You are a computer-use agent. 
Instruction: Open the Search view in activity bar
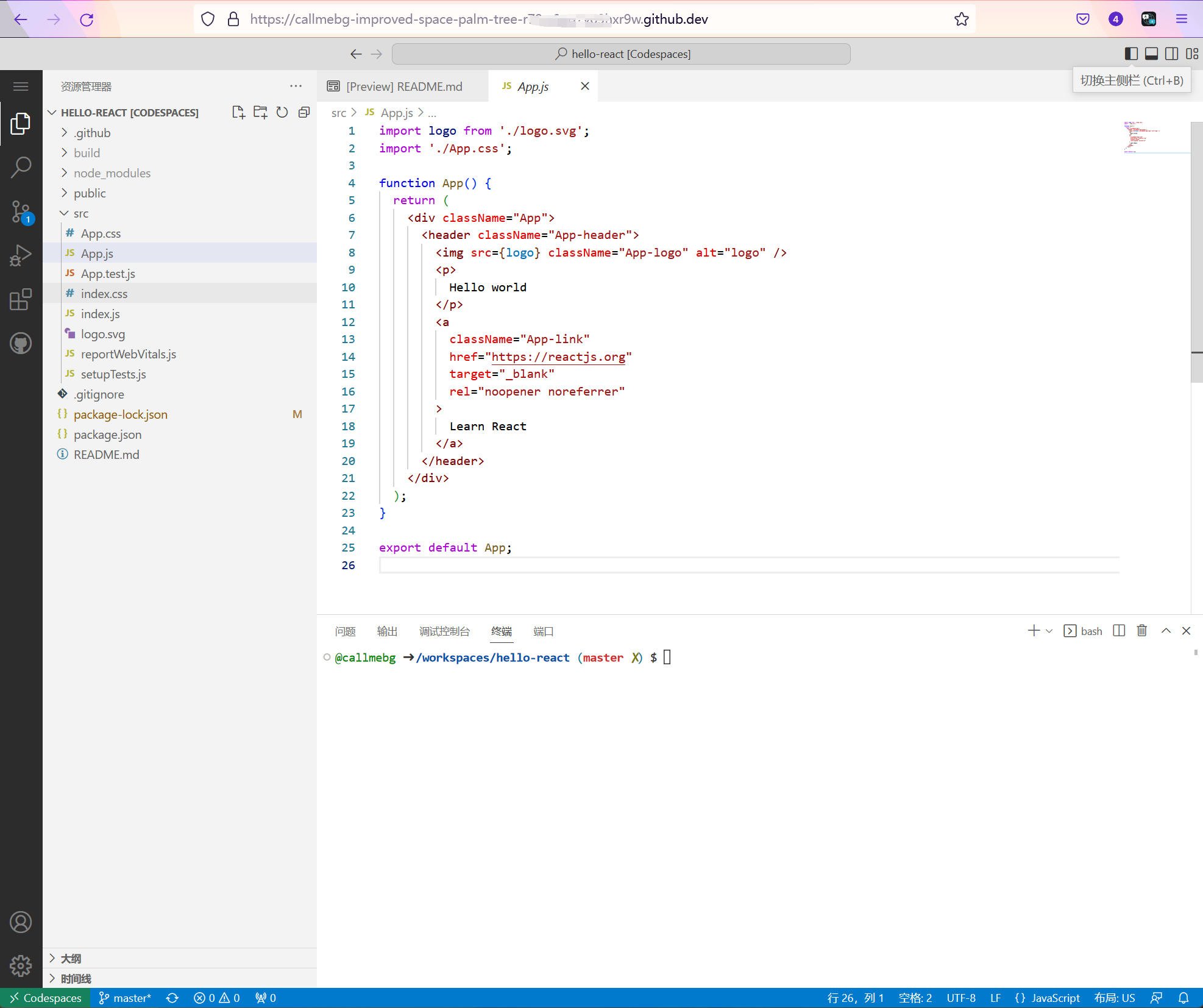tap(21, 167)
